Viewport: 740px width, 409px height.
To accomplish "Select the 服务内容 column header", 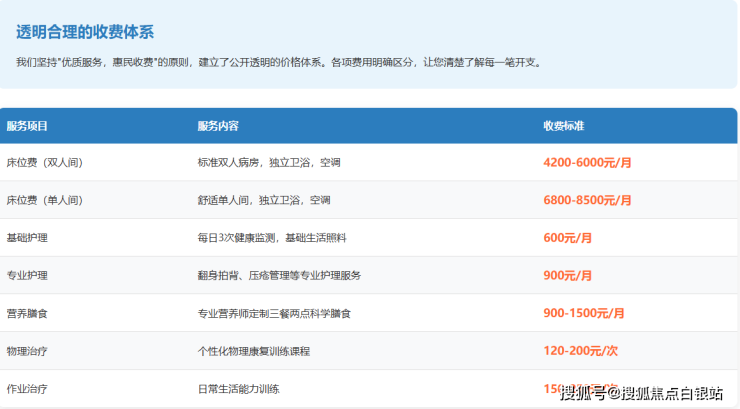I will pyautogui.click(x=218, y=126).
